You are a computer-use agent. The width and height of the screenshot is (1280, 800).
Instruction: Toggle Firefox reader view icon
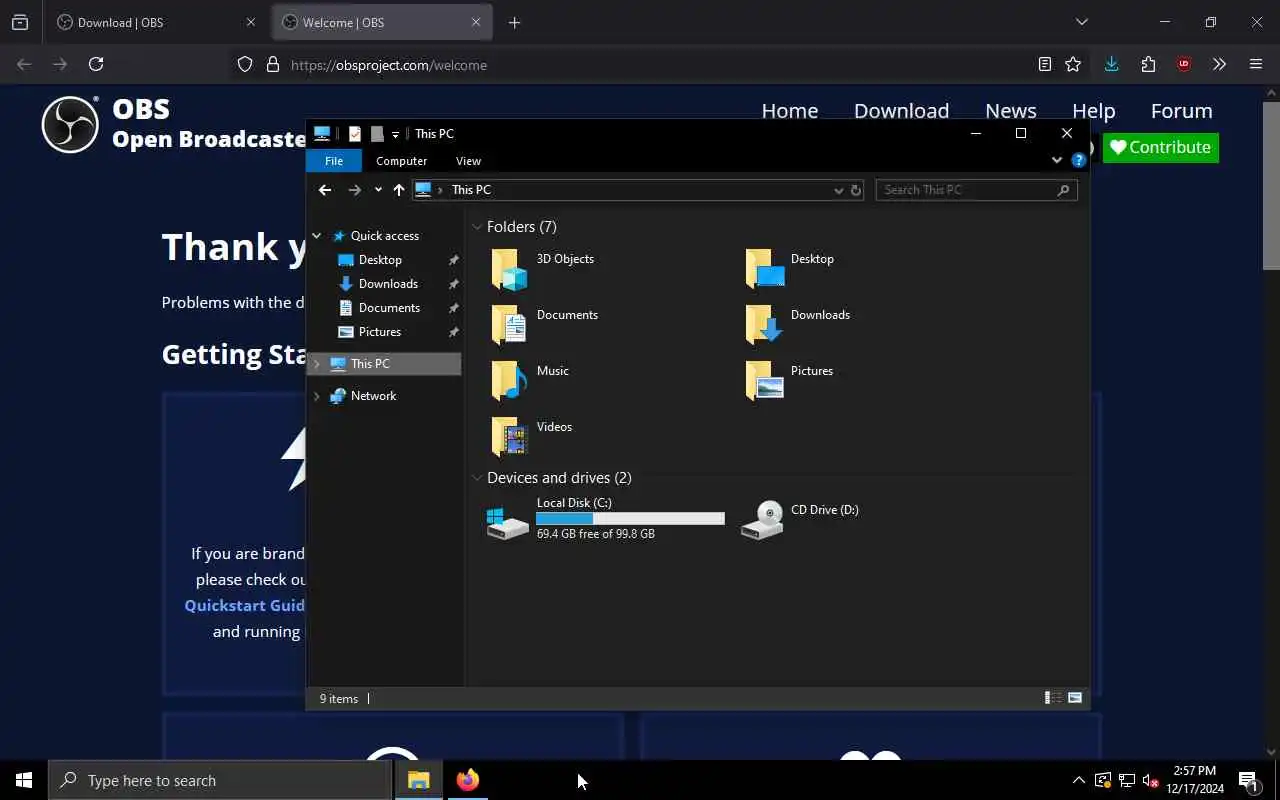click(1045, 64)
